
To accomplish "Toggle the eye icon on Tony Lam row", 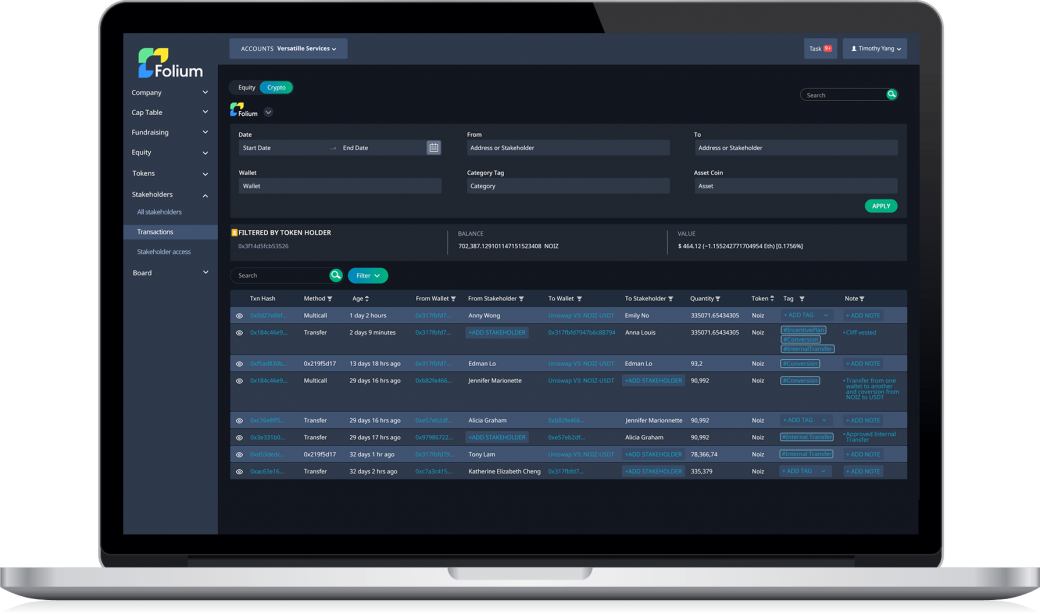I will tap(239, 454).
